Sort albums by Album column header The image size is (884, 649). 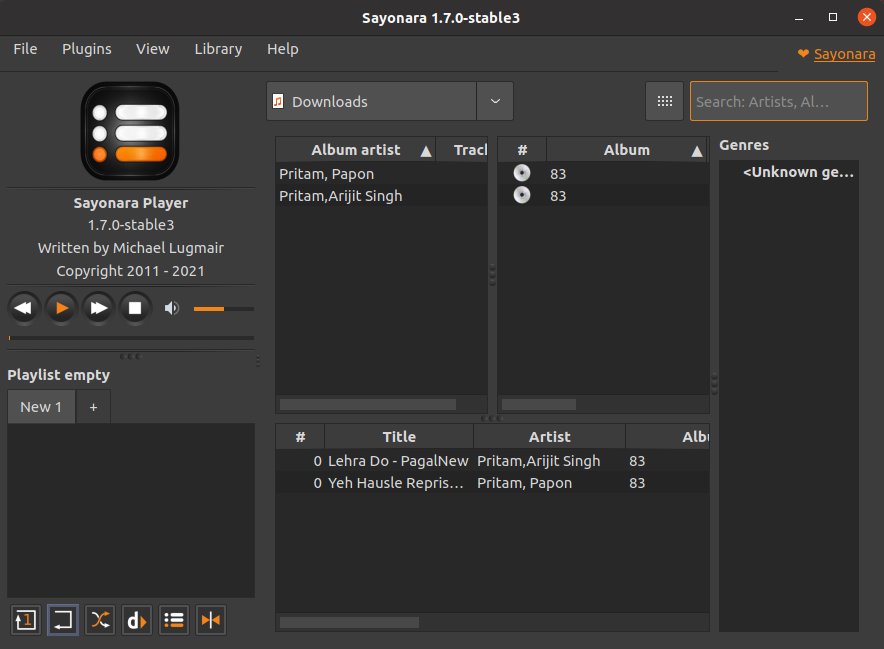(627, 150)
